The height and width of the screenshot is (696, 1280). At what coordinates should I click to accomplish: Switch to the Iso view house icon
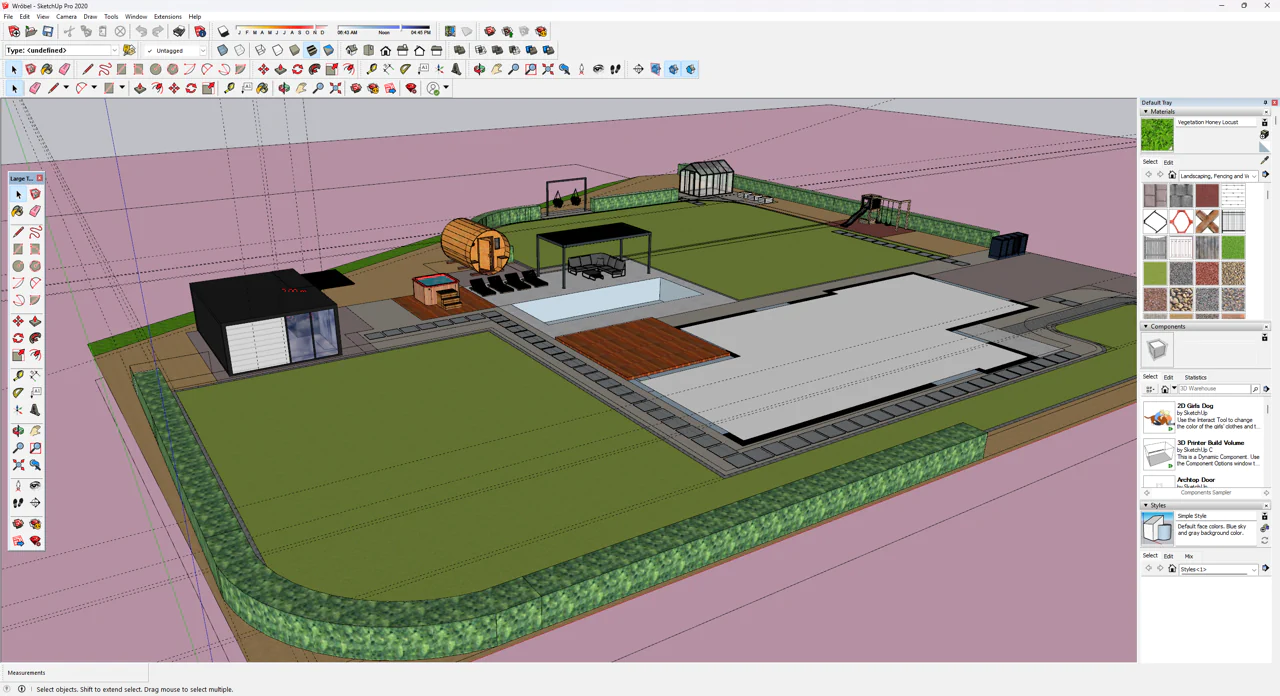pyautogui.click(x=351, y=50)
